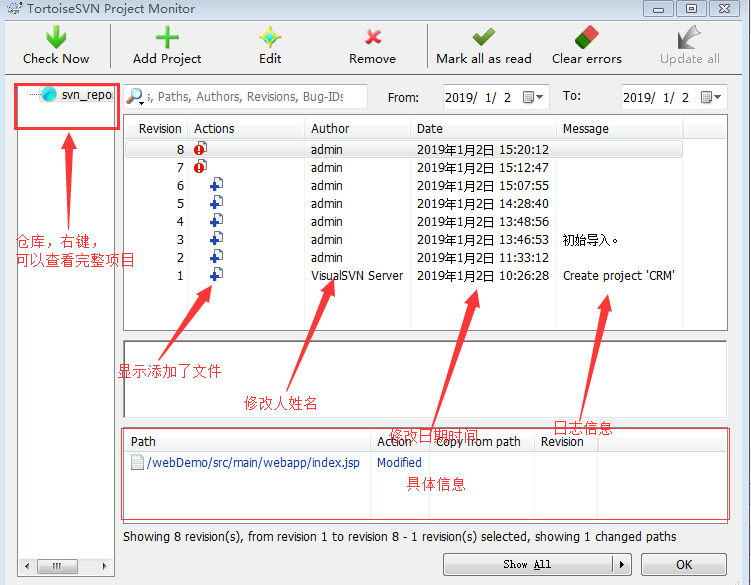Click the Edit star icon

click(x=270, y=37)
